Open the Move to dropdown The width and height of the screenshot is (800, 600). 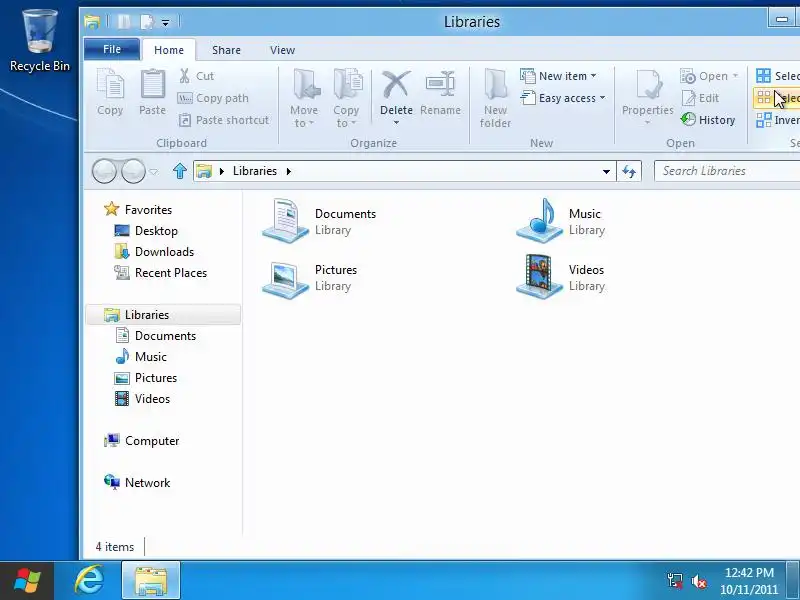304,117
